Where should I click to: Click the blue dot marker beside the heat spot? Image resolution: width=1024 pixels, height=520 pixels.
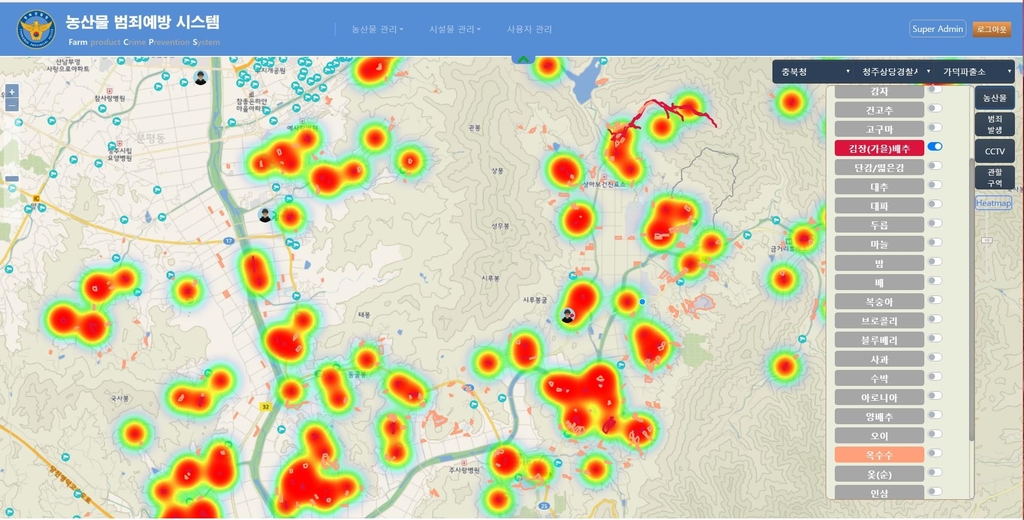(642, 301)
